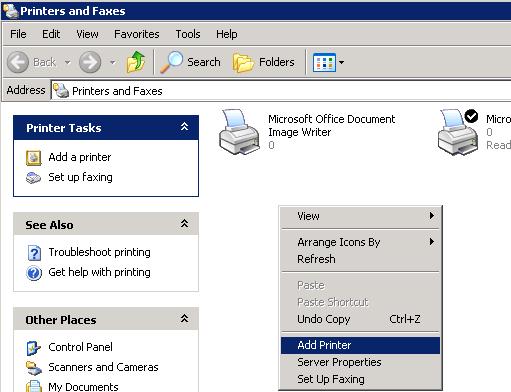
Task: Collapse the Other Places panel
Action: pos(184,319)
